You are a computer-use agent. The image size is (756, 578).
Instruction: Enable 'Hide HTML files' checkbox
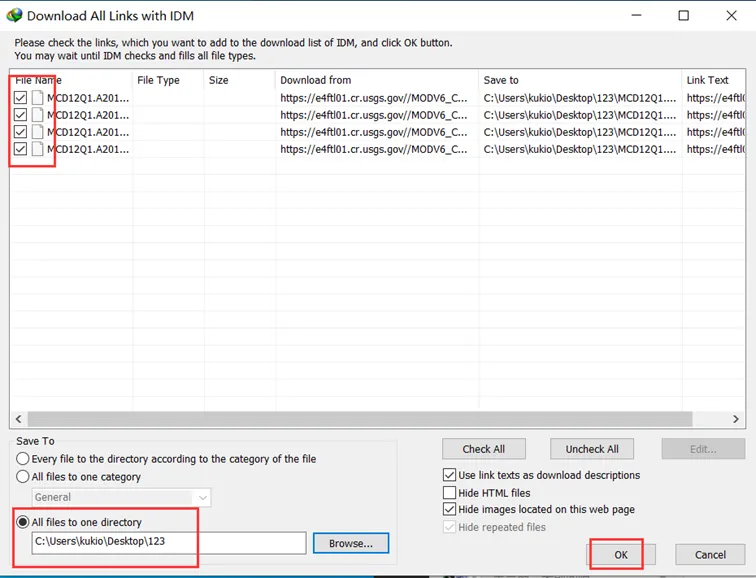point(449,493)
